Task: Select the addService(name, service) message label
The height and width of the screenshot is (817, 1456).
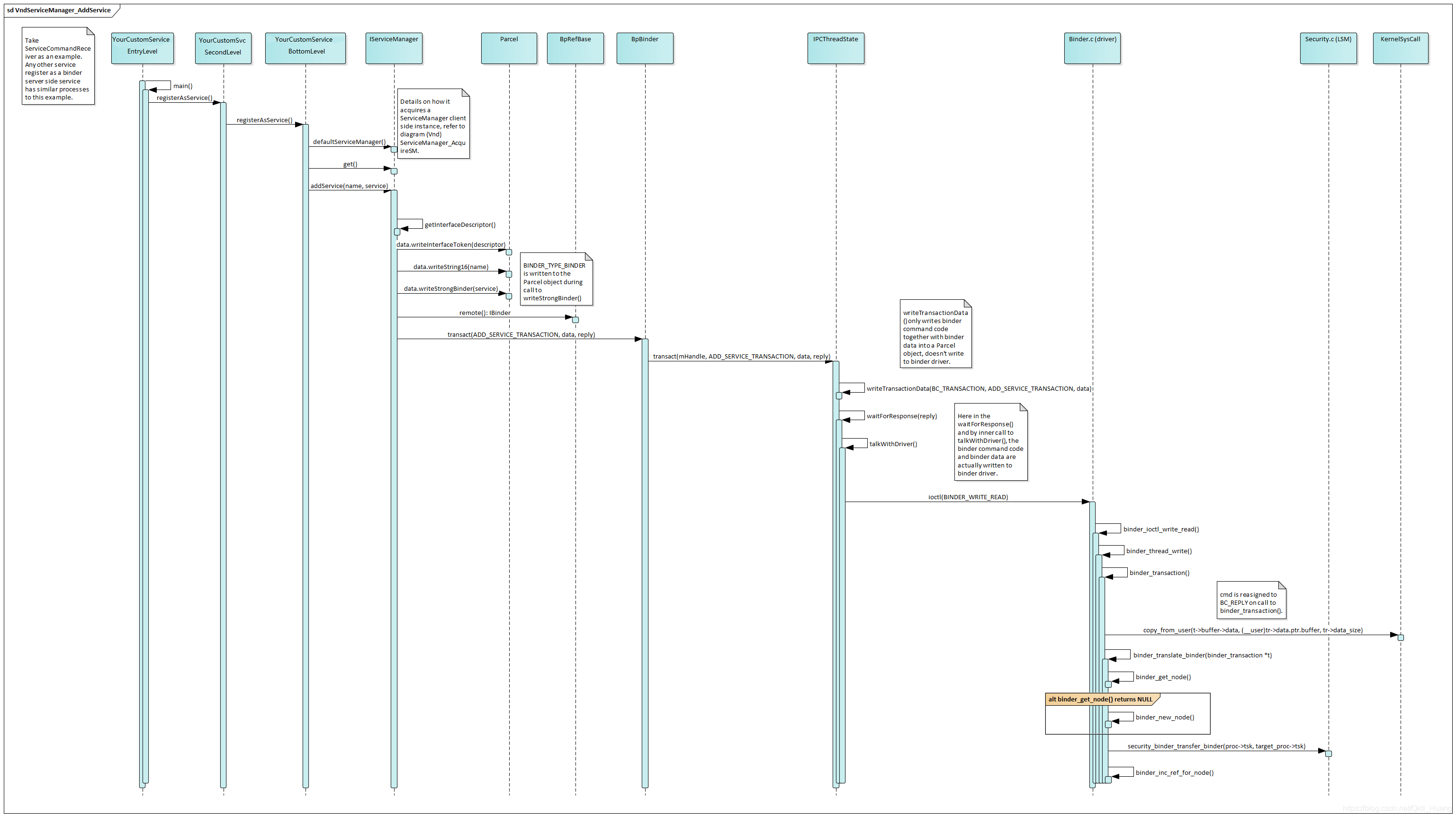Action: [x=349, y=186]
